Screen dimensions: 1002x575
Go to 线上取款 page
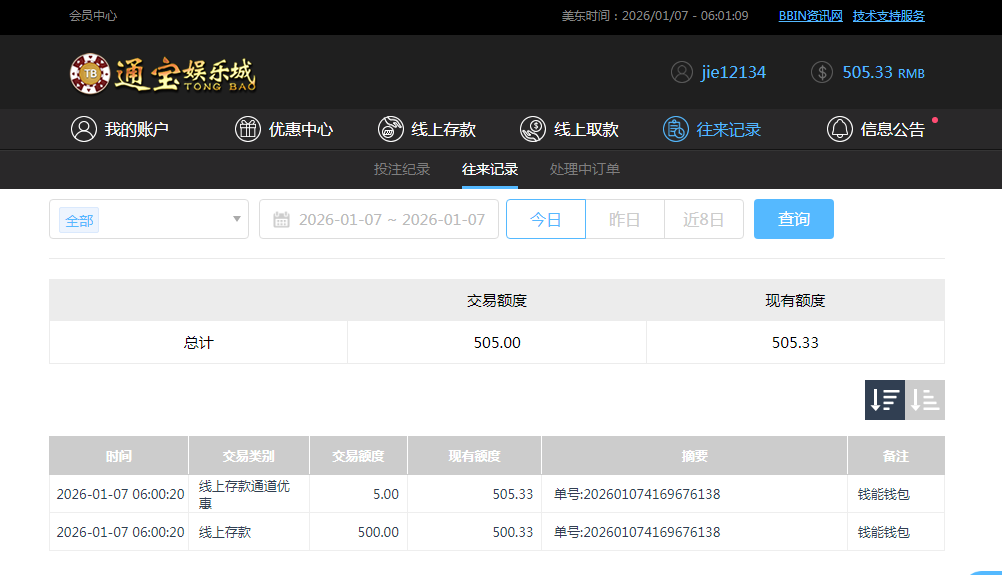point(569,129)
